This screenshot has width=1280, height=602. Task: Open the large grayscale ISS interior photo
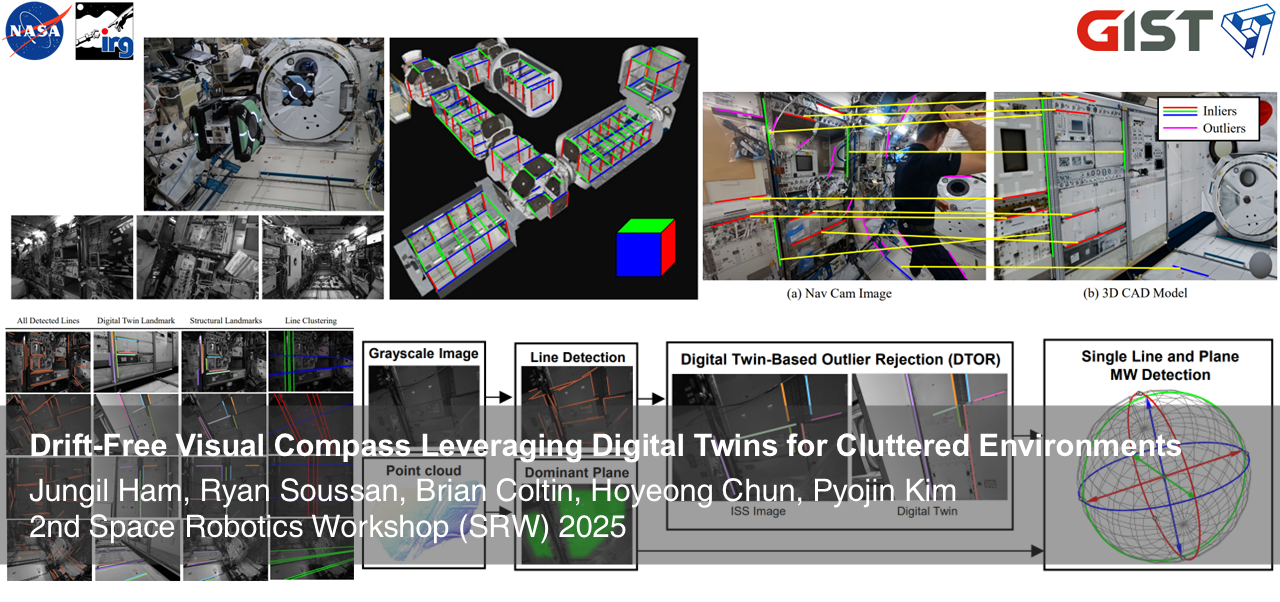pyautogui.click(x=264, y=124)
